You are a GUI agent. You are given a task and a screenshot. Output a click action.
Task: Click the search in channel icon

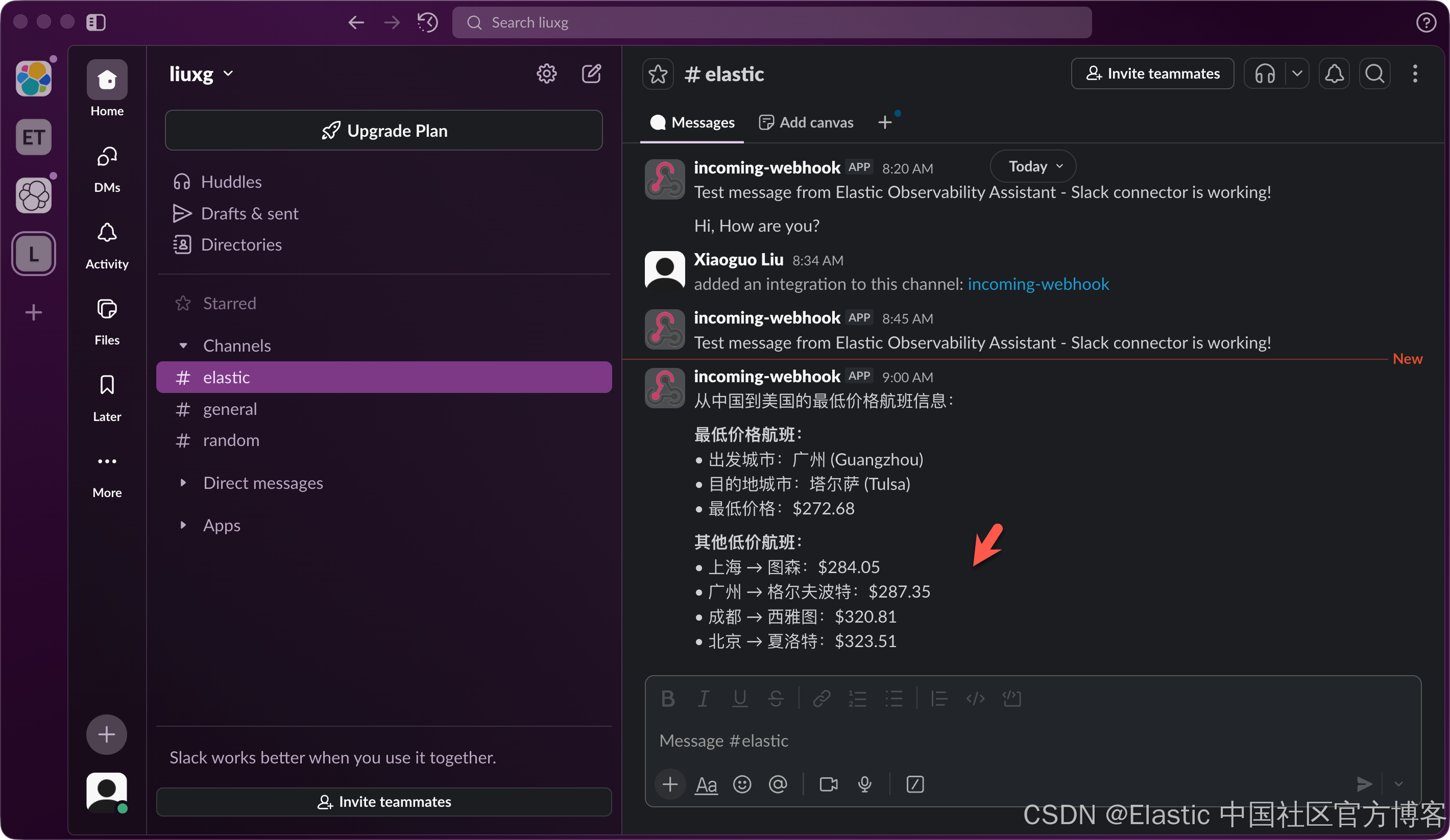[x=1374, y=73]
